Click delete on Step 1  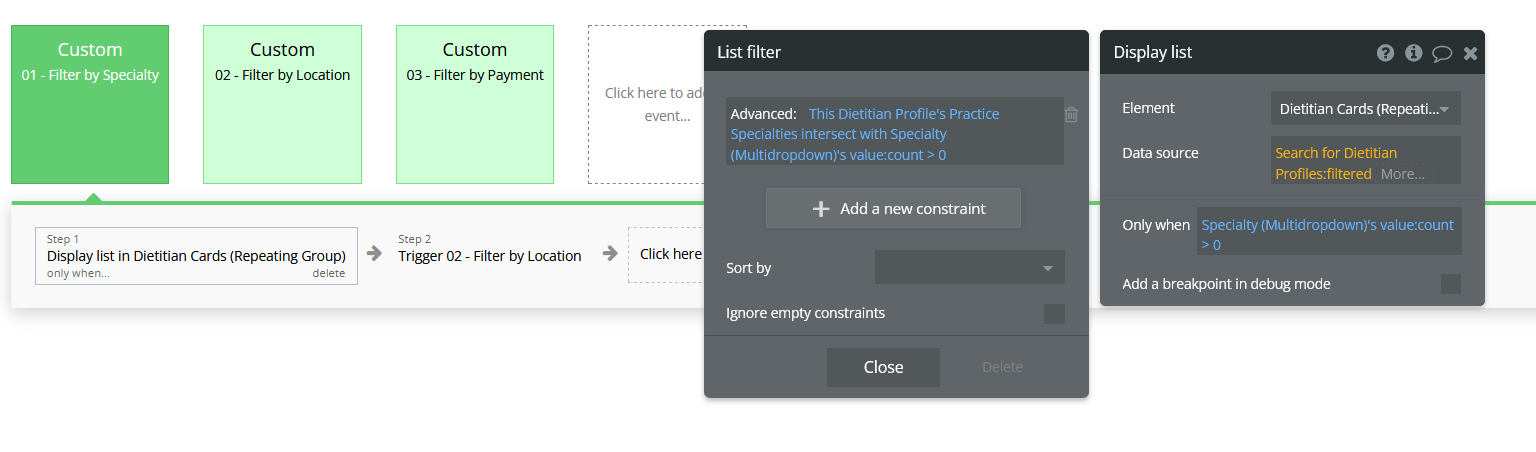pos(328,273)
